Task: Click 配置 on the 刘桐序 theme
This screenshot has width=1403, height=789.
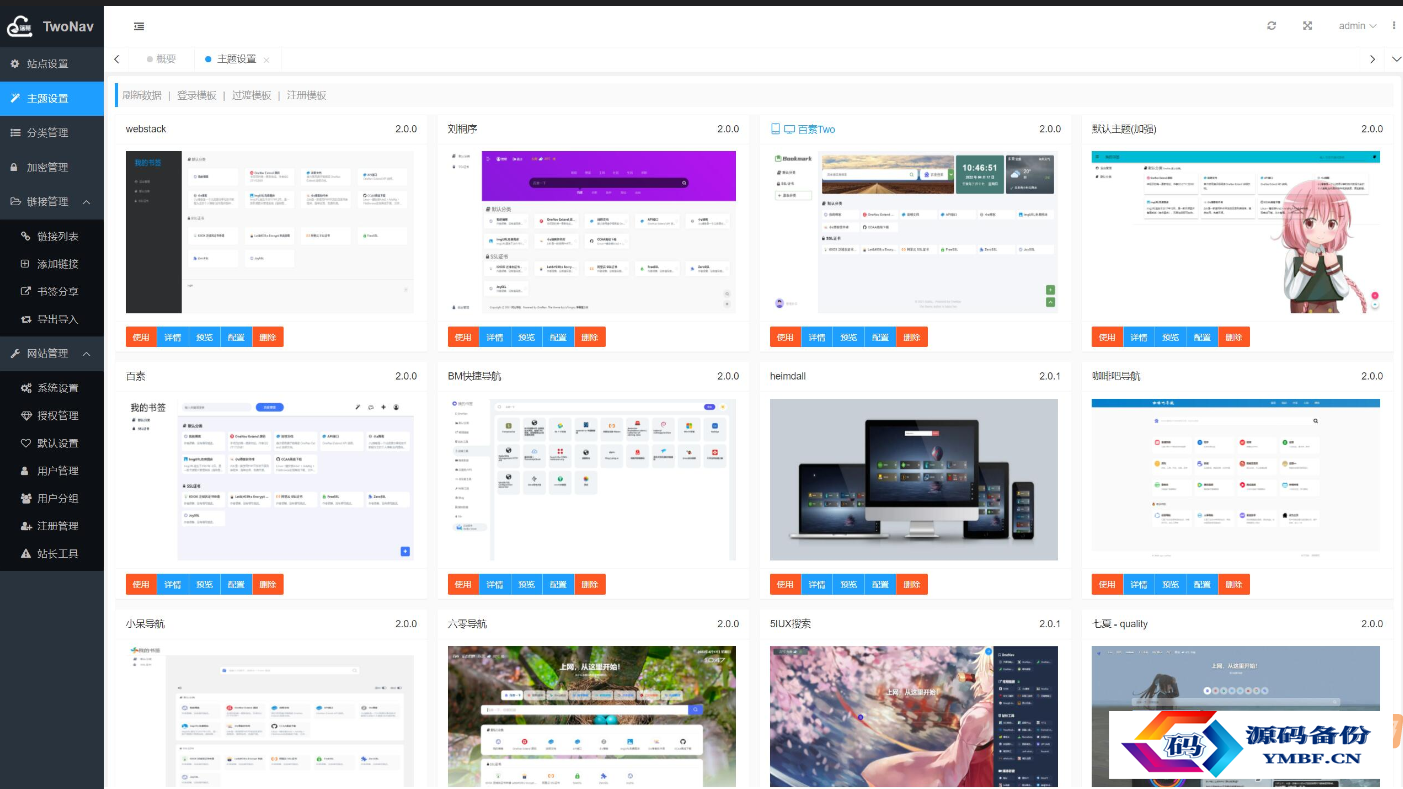Action: (558, 337)
